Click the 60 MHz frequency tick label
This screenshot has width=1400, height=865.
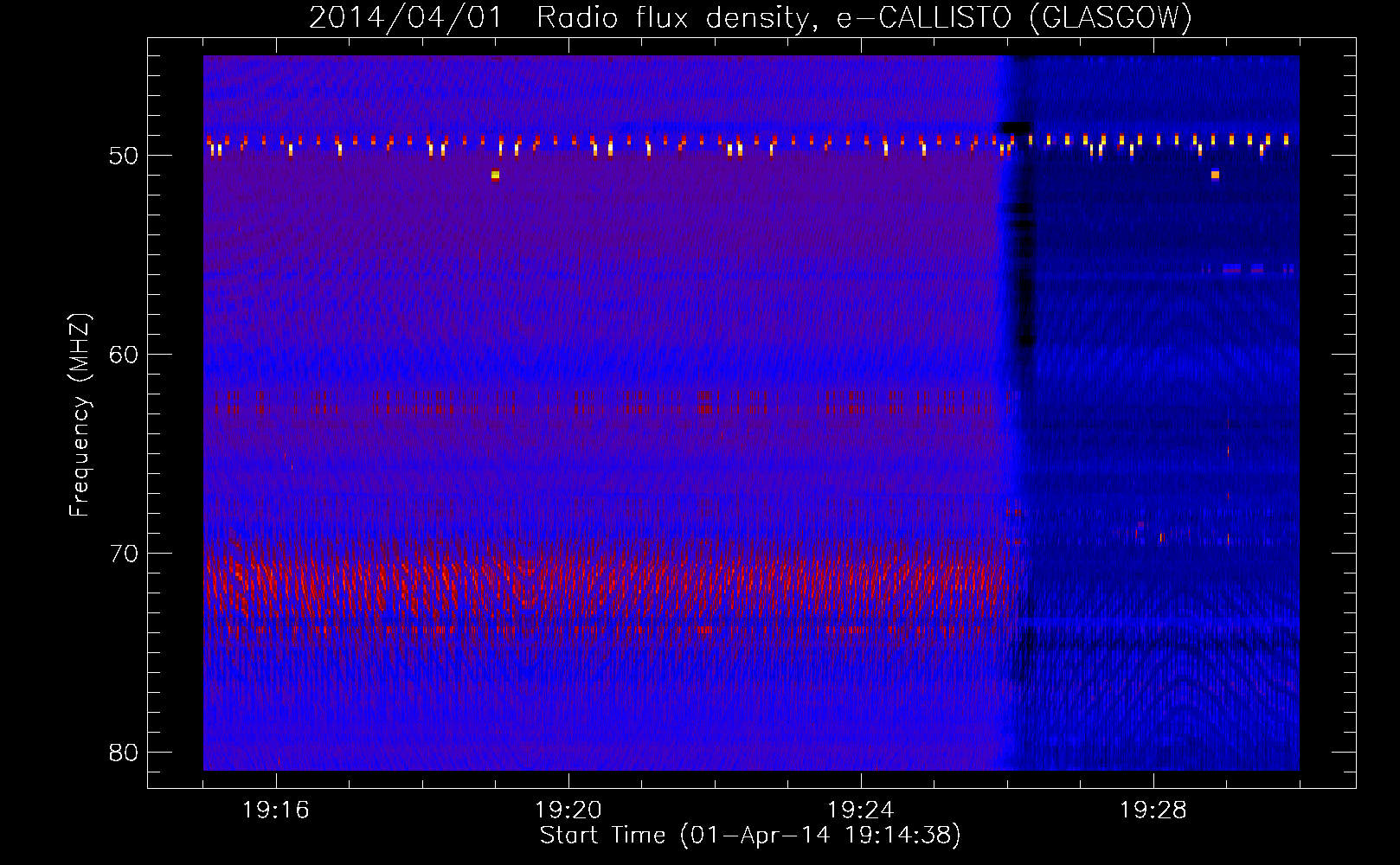(x=124, y=355)
